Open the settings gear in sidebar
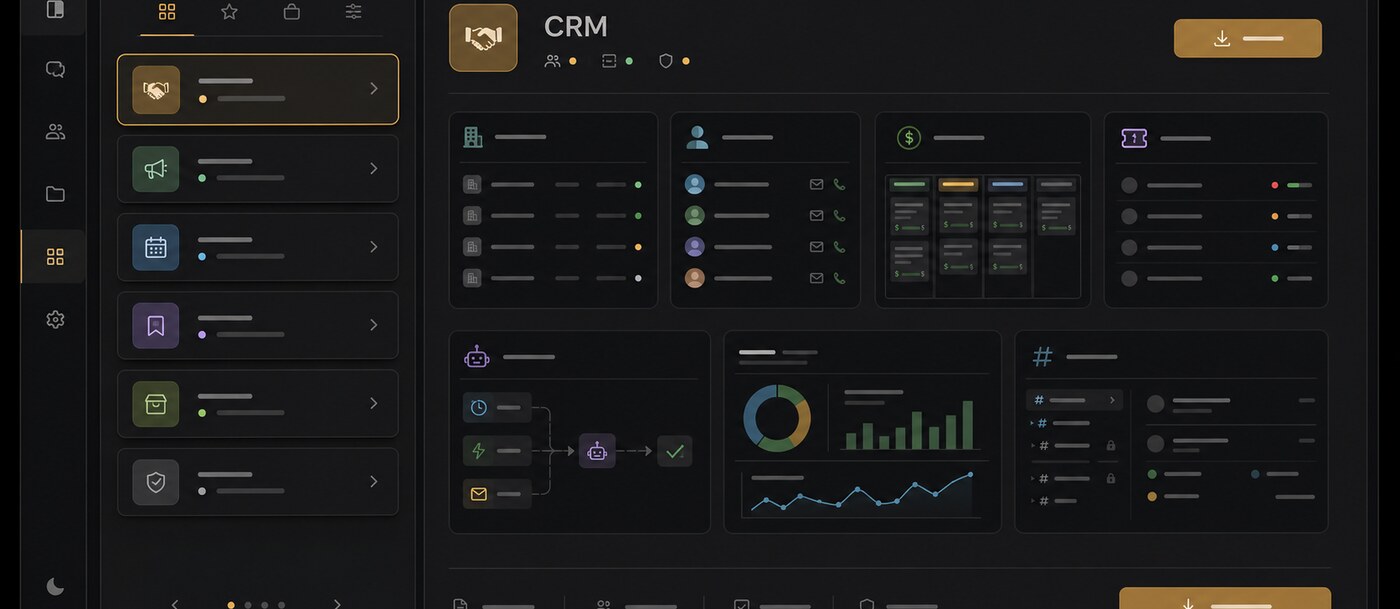1400x609 pixels. point(55,319)
